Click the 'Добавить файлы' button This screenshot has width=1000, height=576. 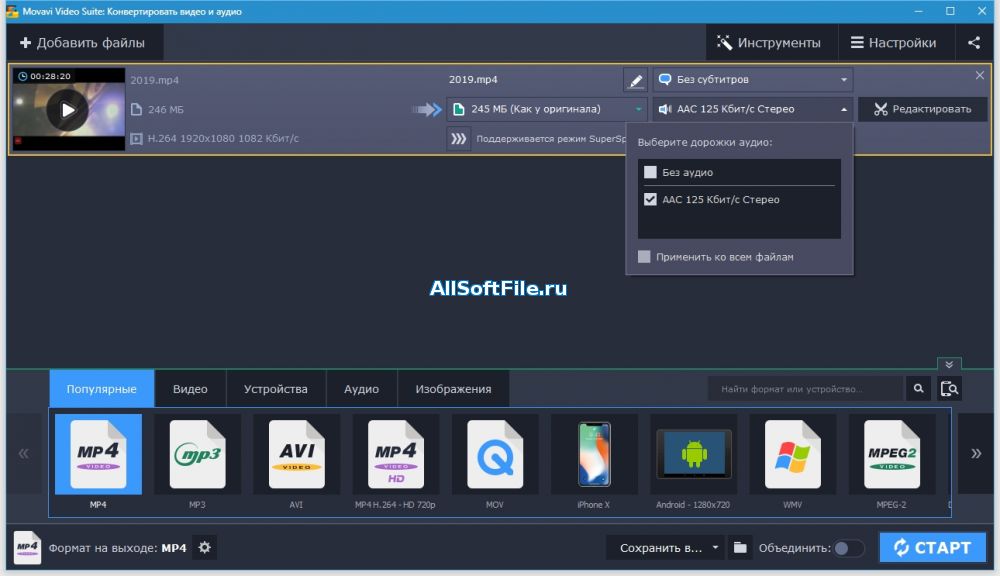(83, 43)
